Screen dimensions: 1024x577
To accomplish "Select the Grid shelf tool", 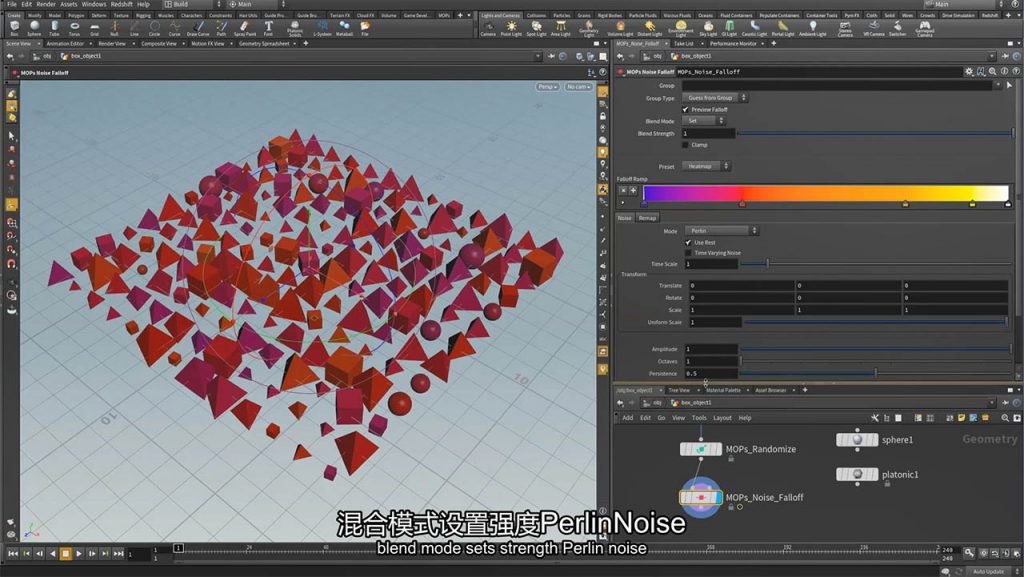I will [95, 28].
